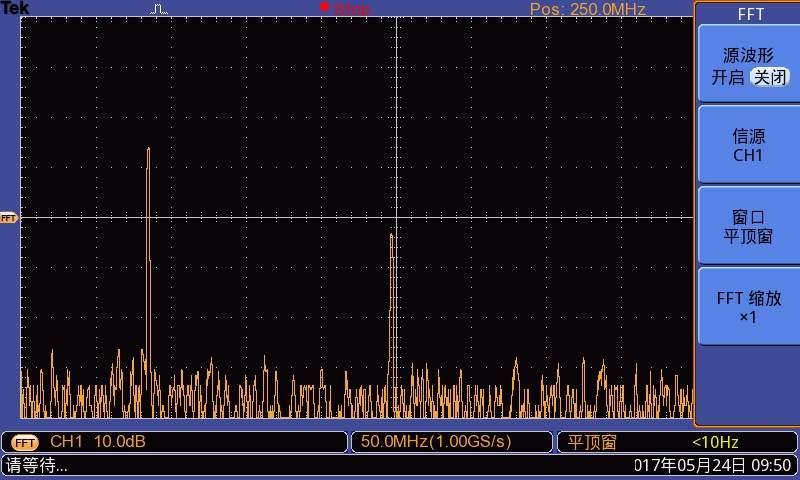Open the 信源 CH1 source menu
800x480 pixels.
click(x=748, y=145)
